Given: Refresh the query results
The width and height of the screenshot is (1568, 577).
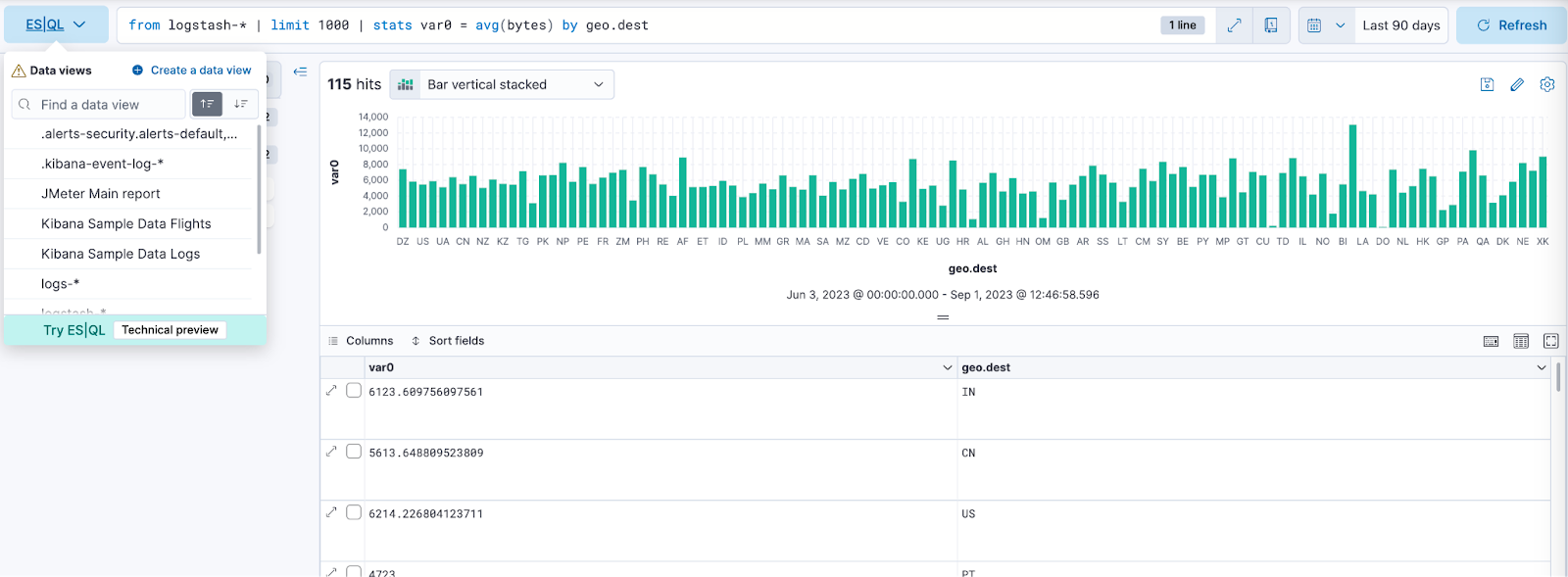Looking at the screenshot, I should pyautogui.click(x=1511, y=25).
